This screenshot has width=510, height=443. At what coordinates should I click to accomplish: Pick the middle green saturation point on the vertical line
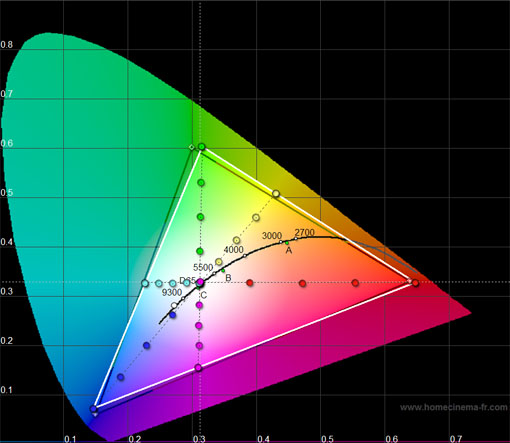pyautogui.click(x=200, y=217)
